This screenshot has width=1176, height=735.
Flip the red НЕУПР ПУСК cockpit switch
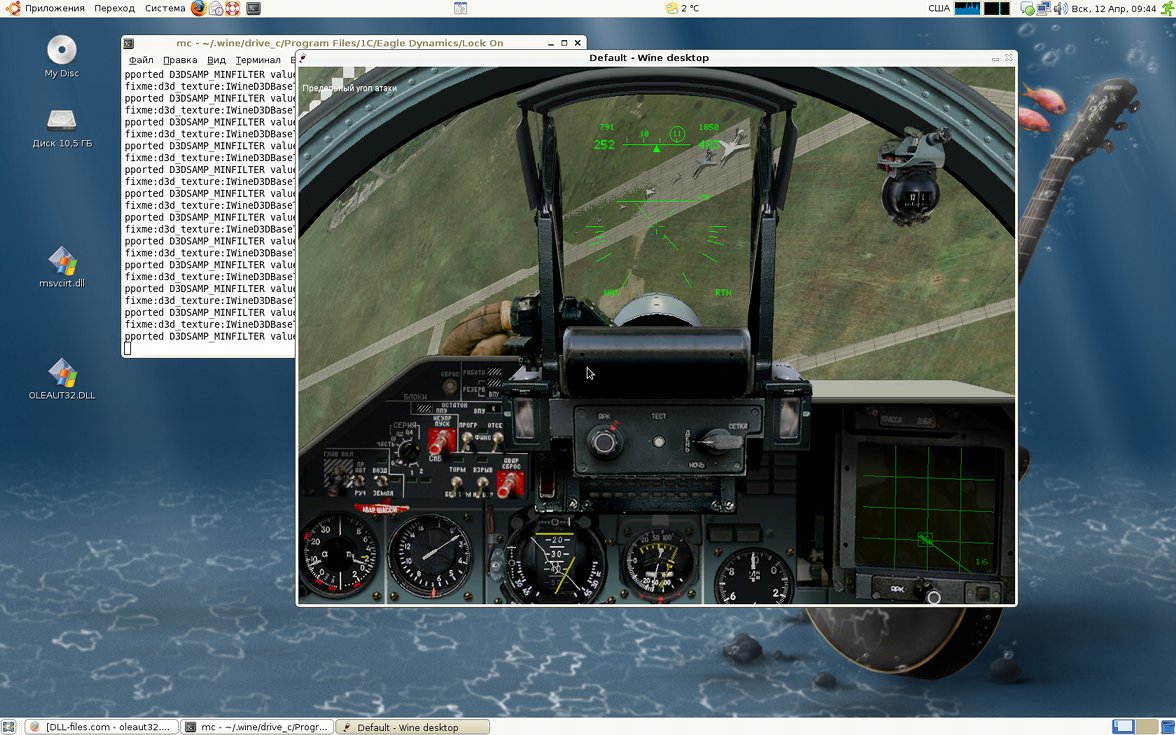pos(442,439)
